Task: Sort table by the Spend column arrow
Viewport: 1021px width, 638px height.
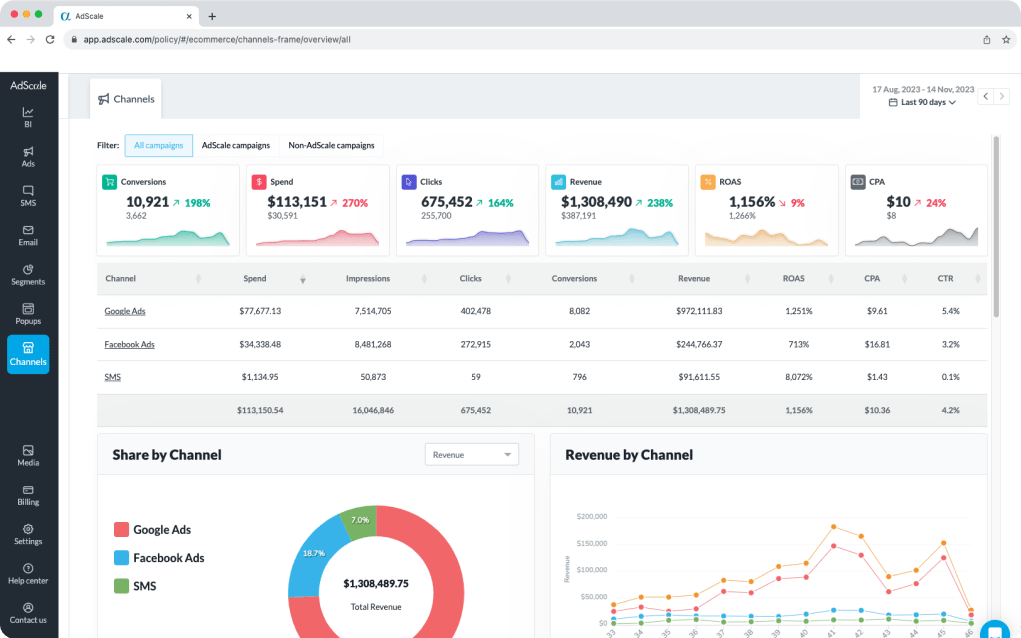Action: 303,279
